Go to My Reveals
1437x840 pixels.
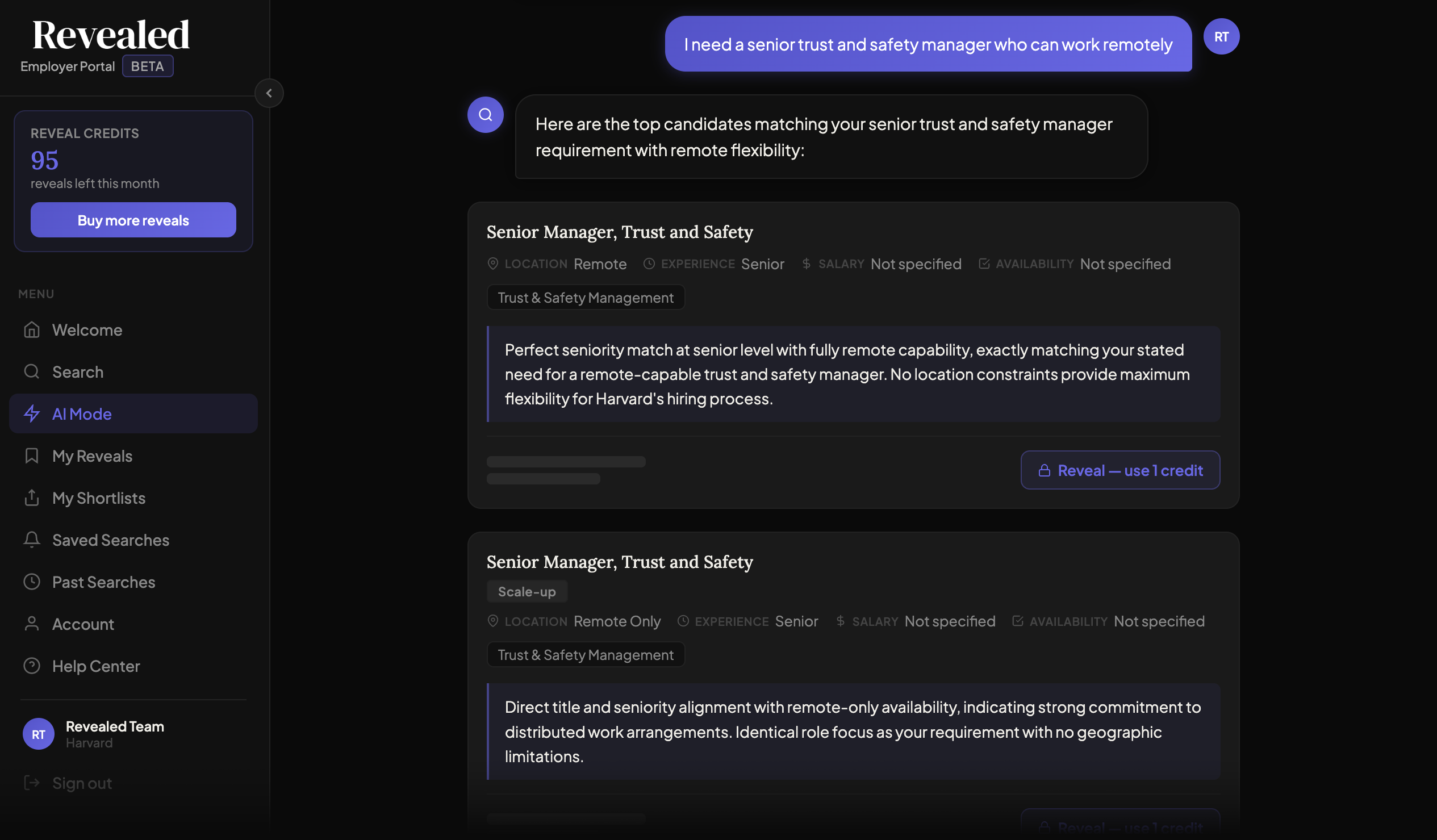click(133, 455)
